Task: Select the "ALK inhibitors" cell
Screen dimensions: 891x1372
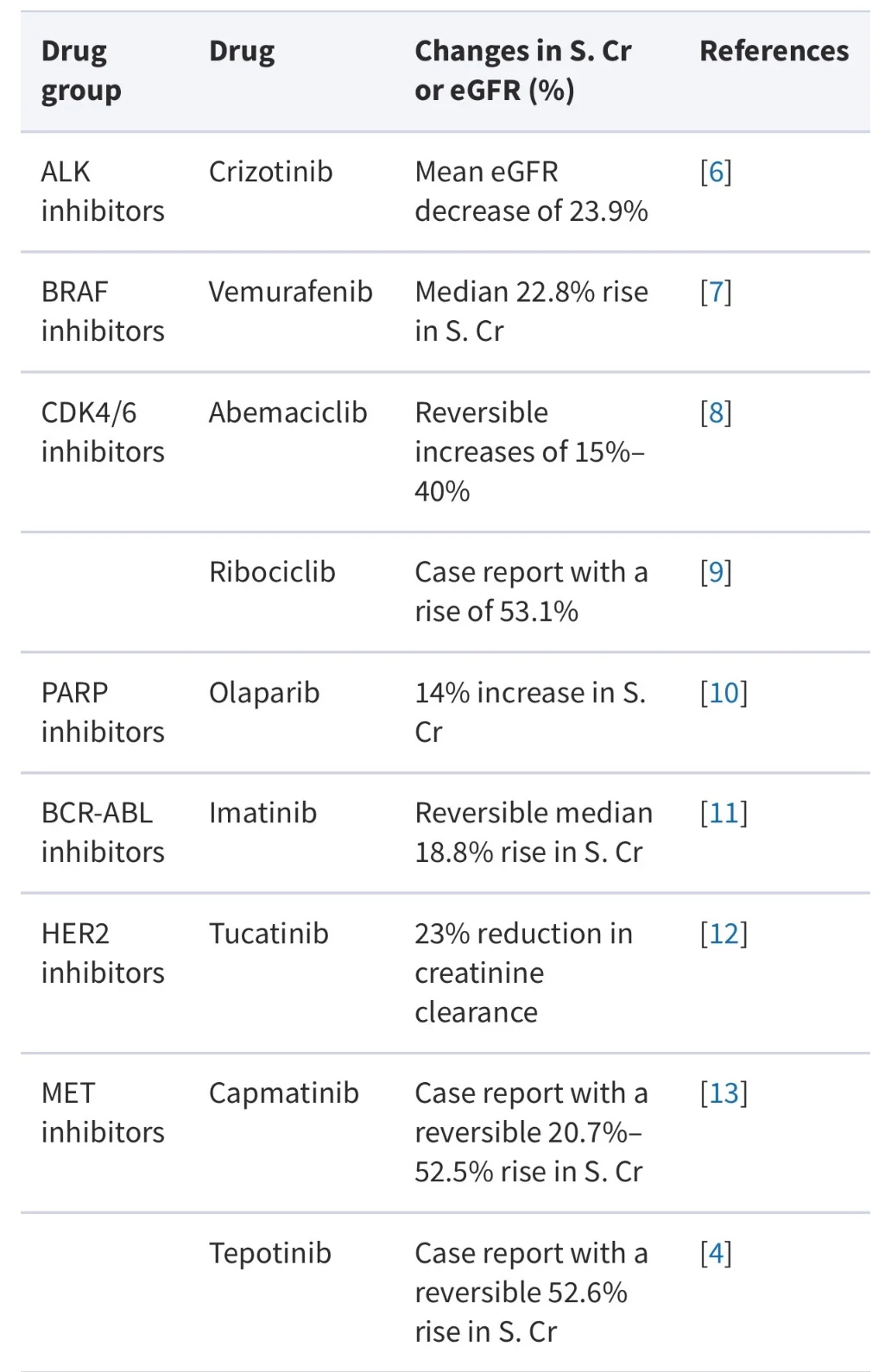Action: click(102, 192)
